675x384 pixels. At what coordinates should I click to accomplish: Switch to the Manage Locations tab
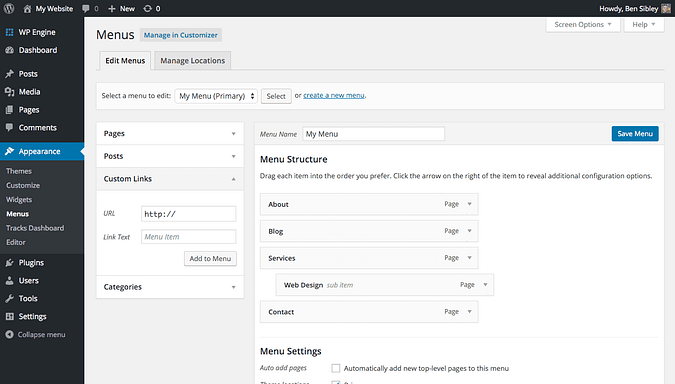[x=192, y=61]
